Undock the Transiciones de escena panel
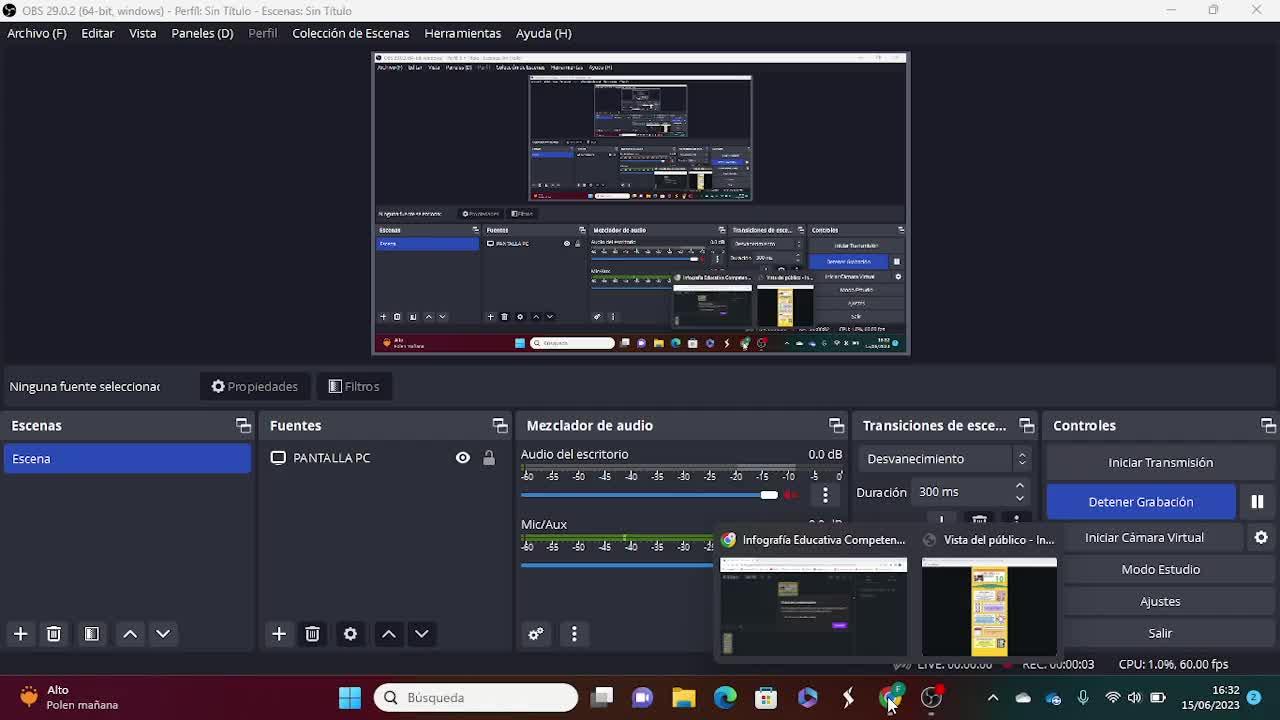The height and width of the screenshot is (720, 1280). 1026,425
